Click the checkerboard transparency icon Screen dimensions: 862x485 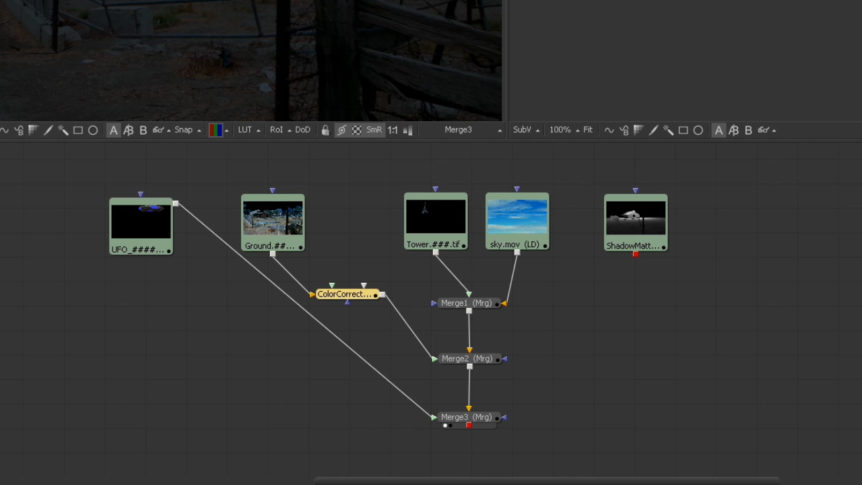pos(356,130)
